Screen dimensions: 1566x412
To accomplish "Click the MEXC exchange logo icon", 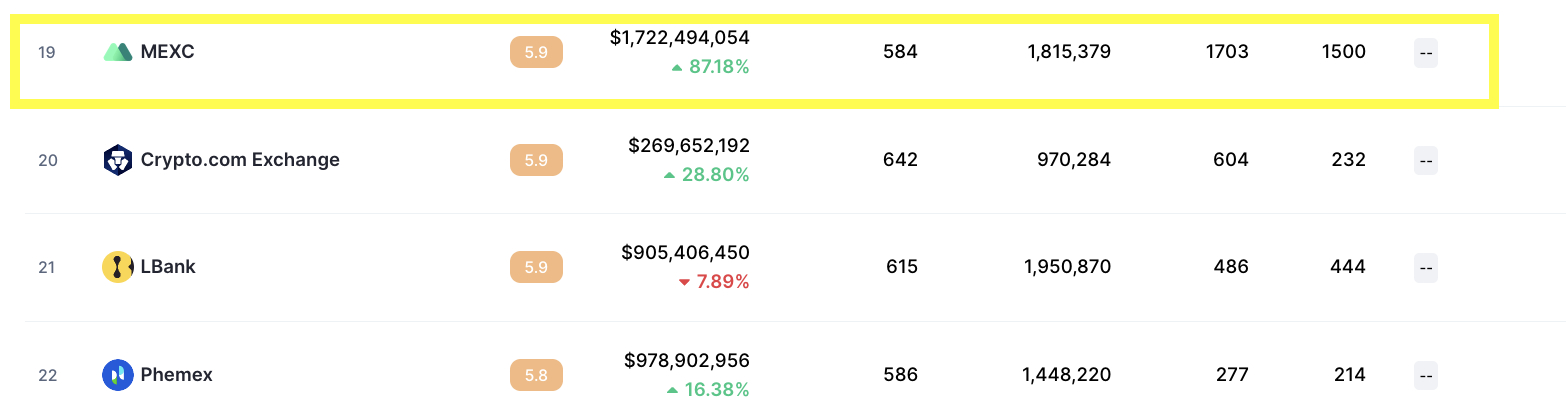I will [118, 52].
